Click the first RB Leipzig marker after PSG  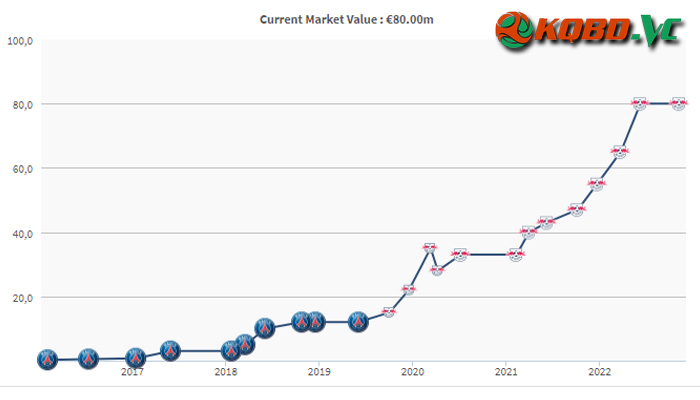pos(388,312)
